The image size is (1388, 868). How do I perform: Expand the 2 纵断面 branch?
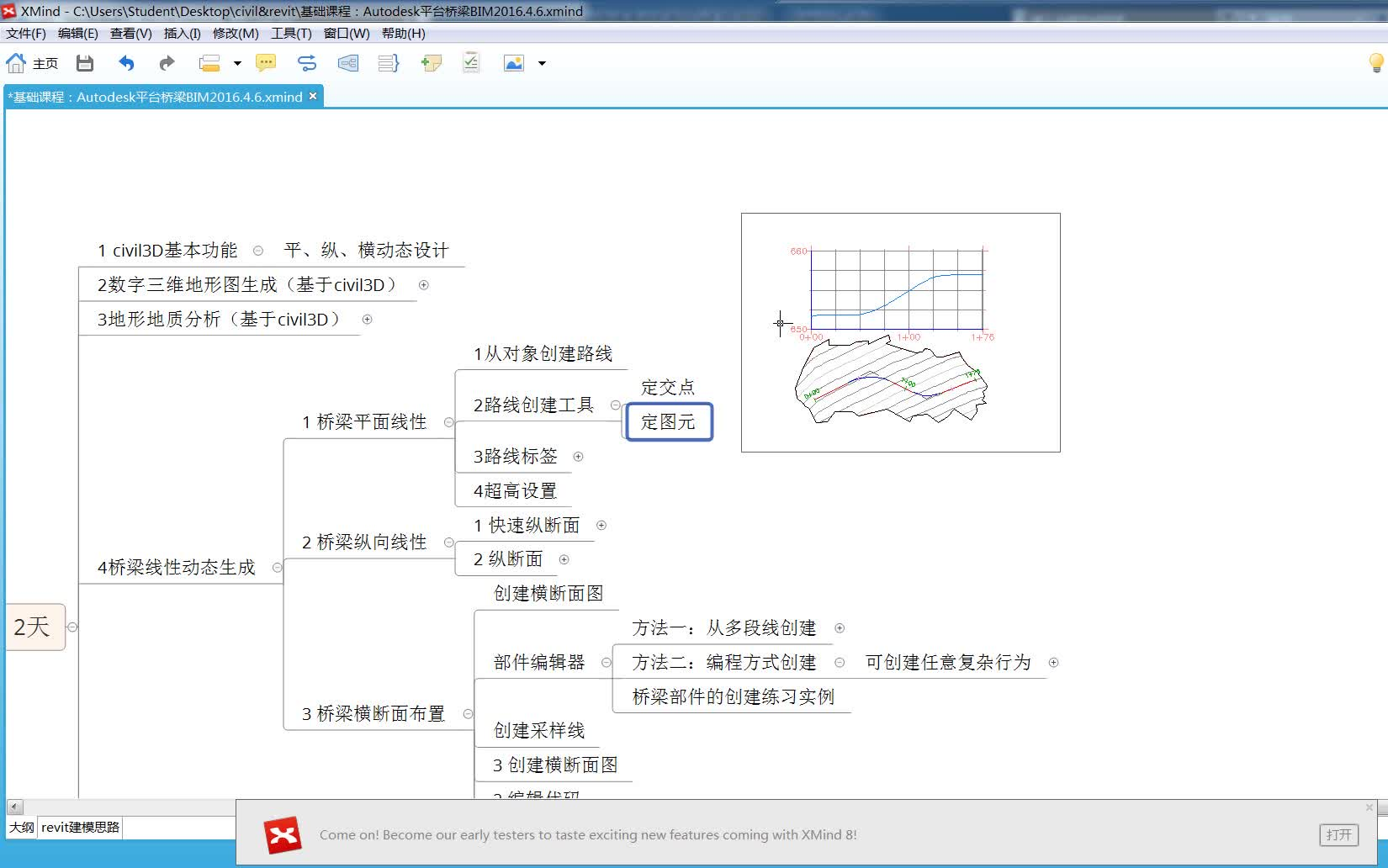tap(564, 559)
